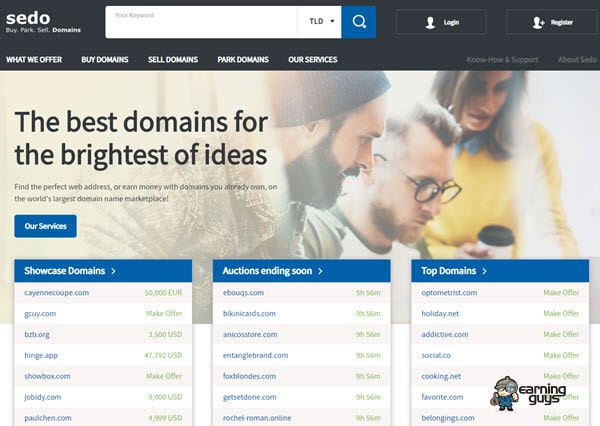Click the Register button text
The image size is (600, 426).
tap(562, 23)
